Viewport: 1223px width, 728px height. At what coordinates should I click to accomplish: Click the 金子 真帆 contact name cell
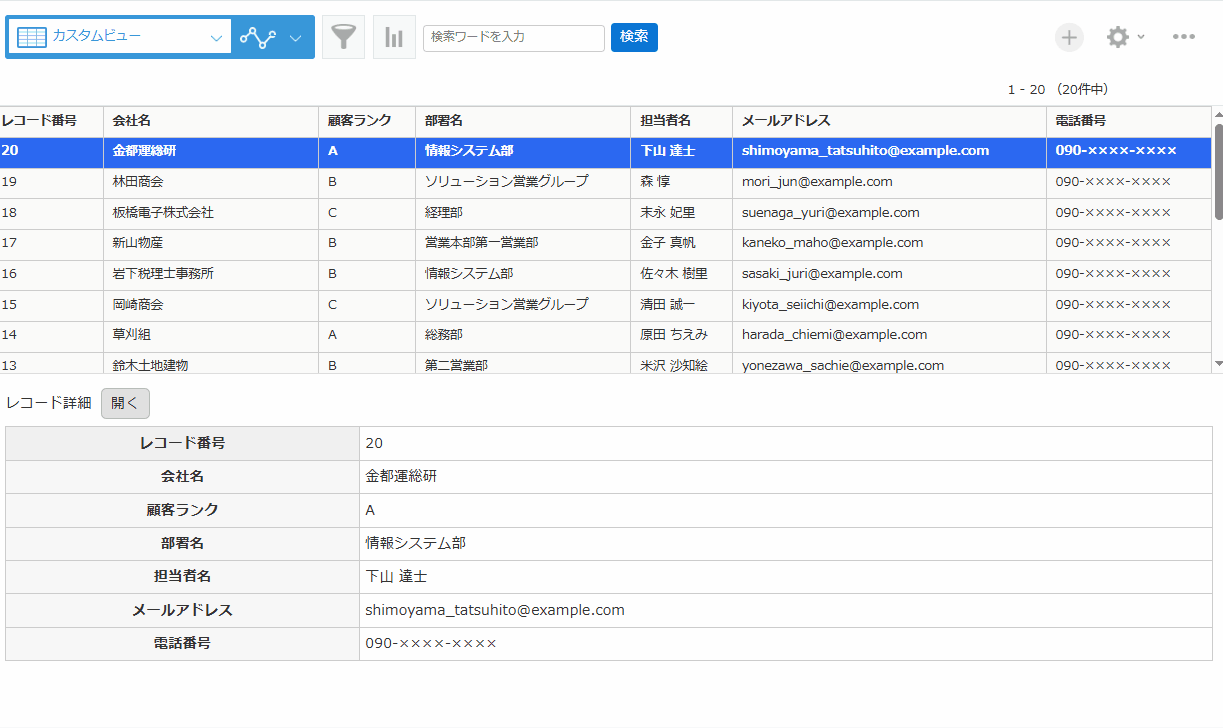(681, 244)
